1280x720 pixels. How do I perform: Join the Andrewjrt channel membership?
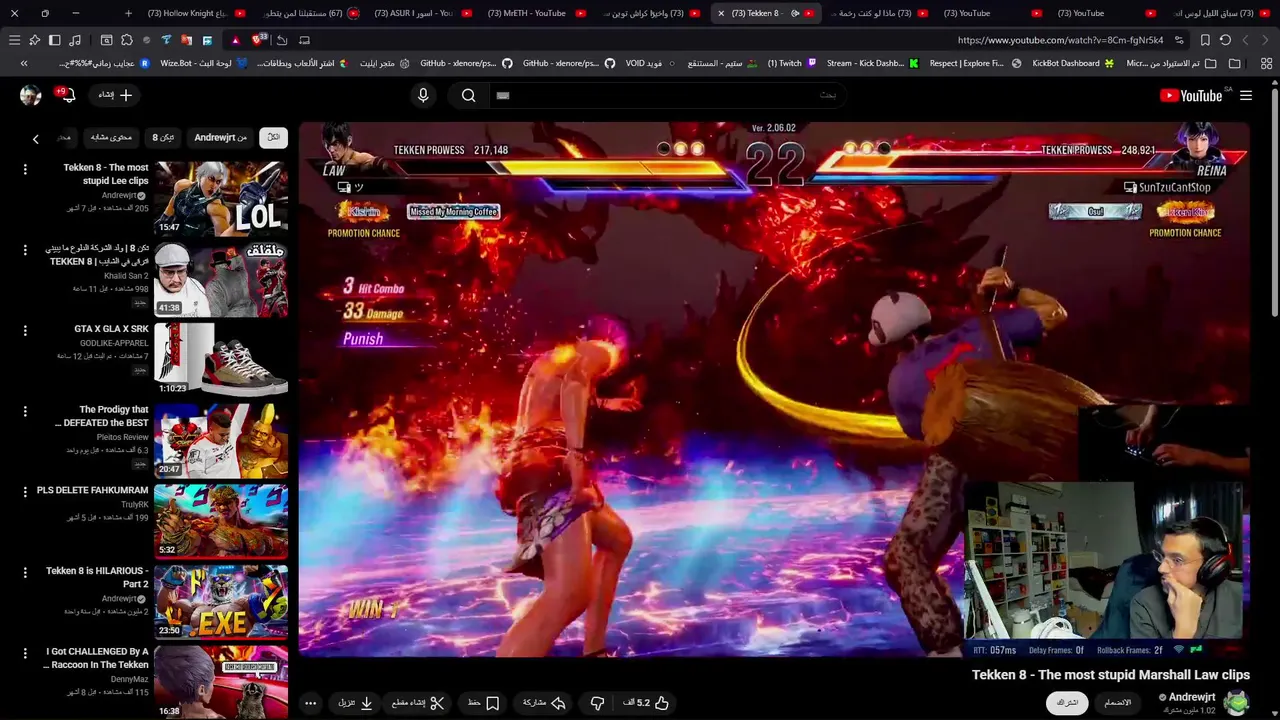[1117, 703]
